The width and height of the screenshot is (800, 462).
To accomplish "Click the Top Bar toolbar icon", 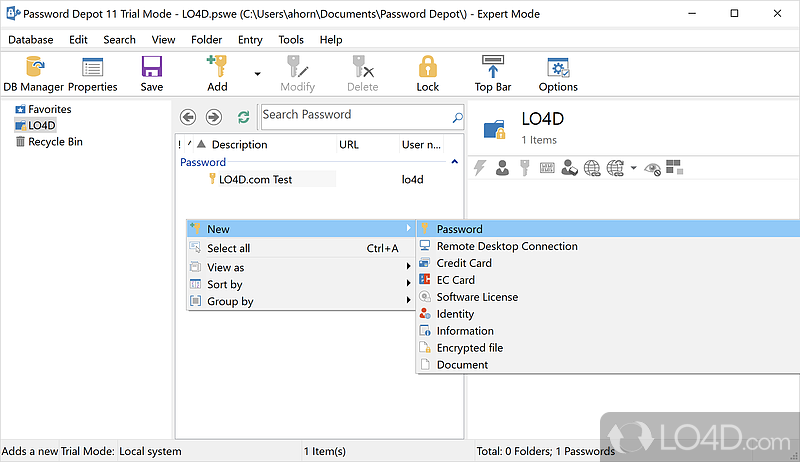I will [493, 74].
